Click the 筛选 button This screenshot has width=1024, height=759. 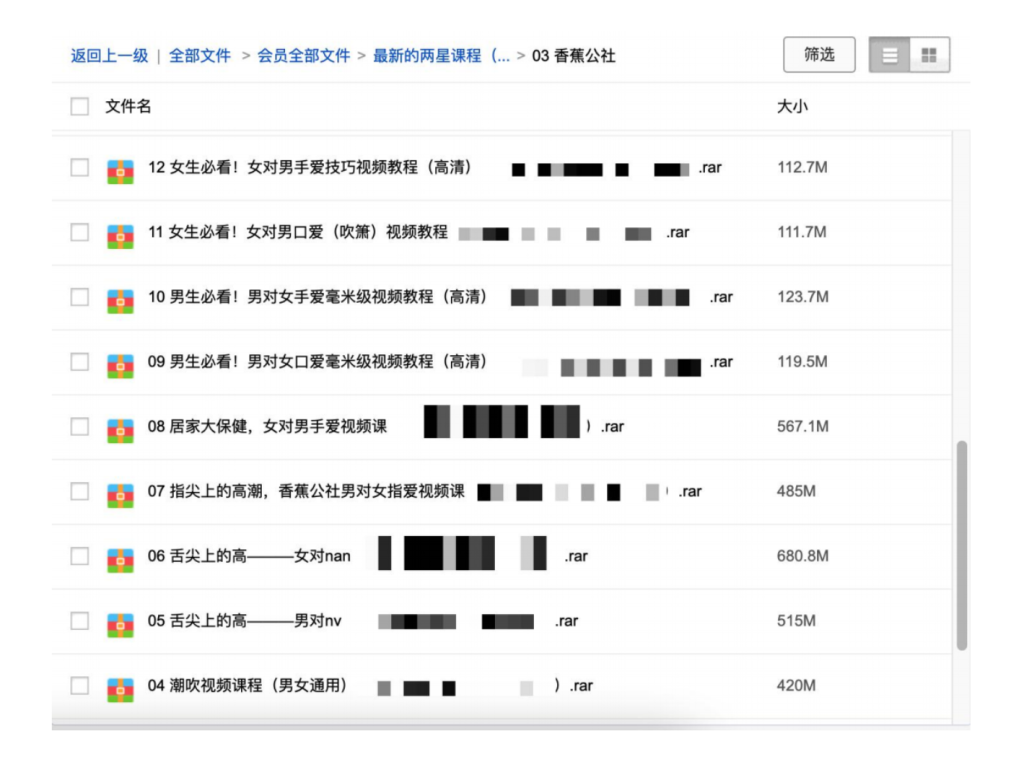click(x=819, y=55)
